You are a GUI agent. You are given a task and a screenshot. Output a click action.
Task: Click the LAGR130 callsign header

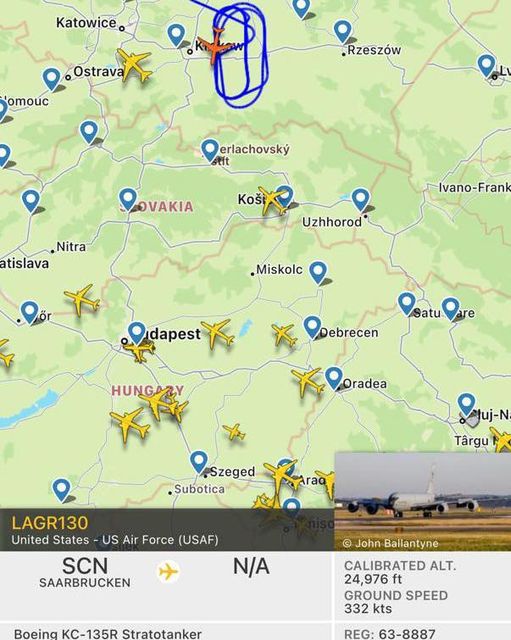[x=50, y=523]
